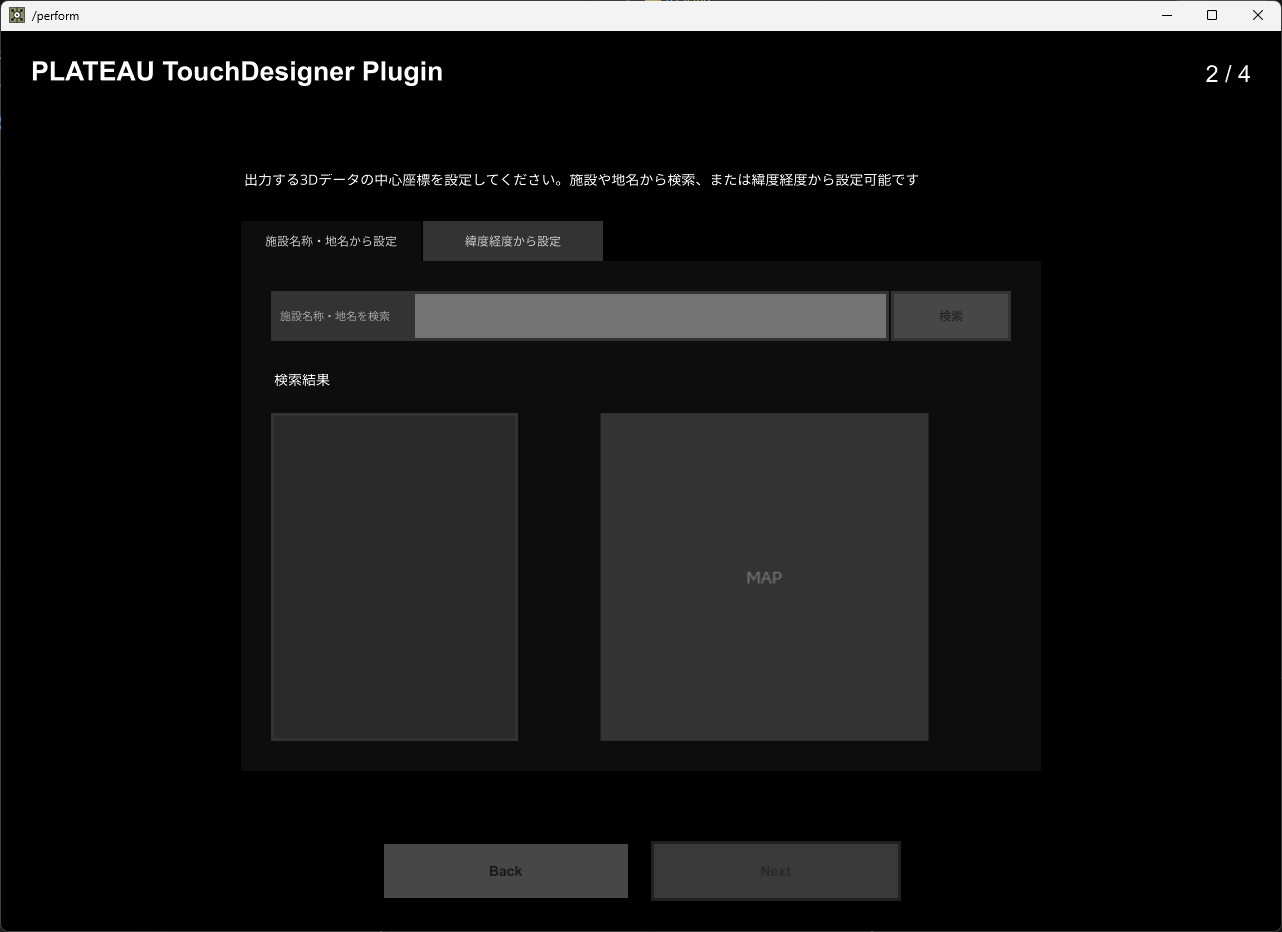Select the 施設名称・地名から設定 tab
This screenshot has width=1282, height=932.
[x=331, y=241]
